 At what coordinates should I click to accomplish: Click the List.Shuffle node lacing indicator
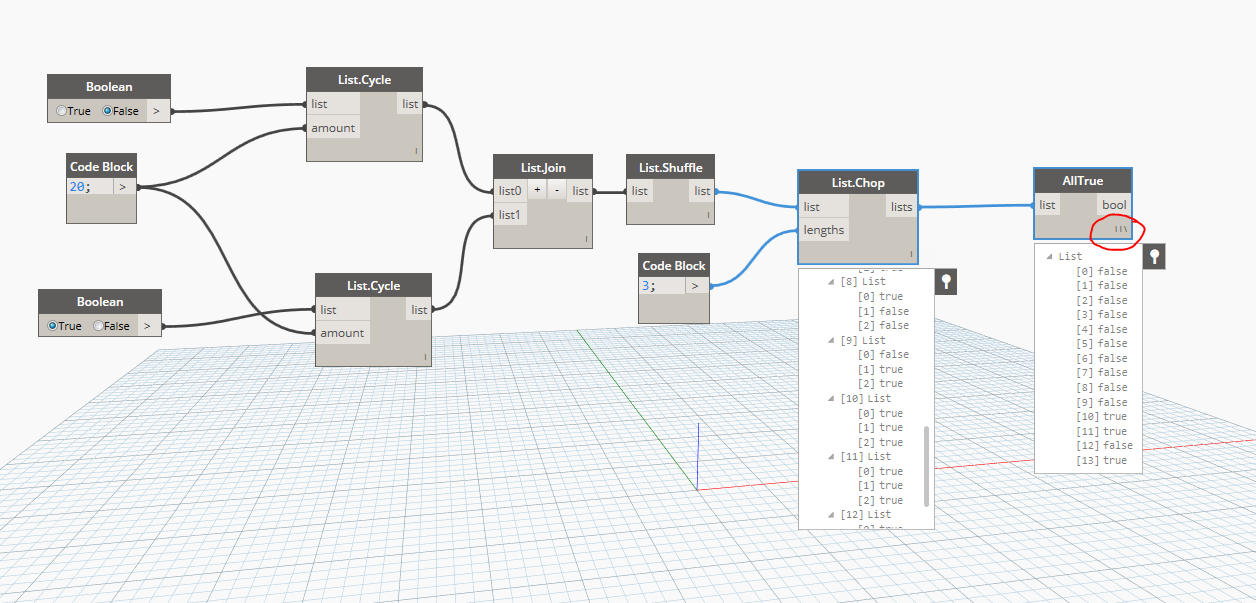point(708,215)
